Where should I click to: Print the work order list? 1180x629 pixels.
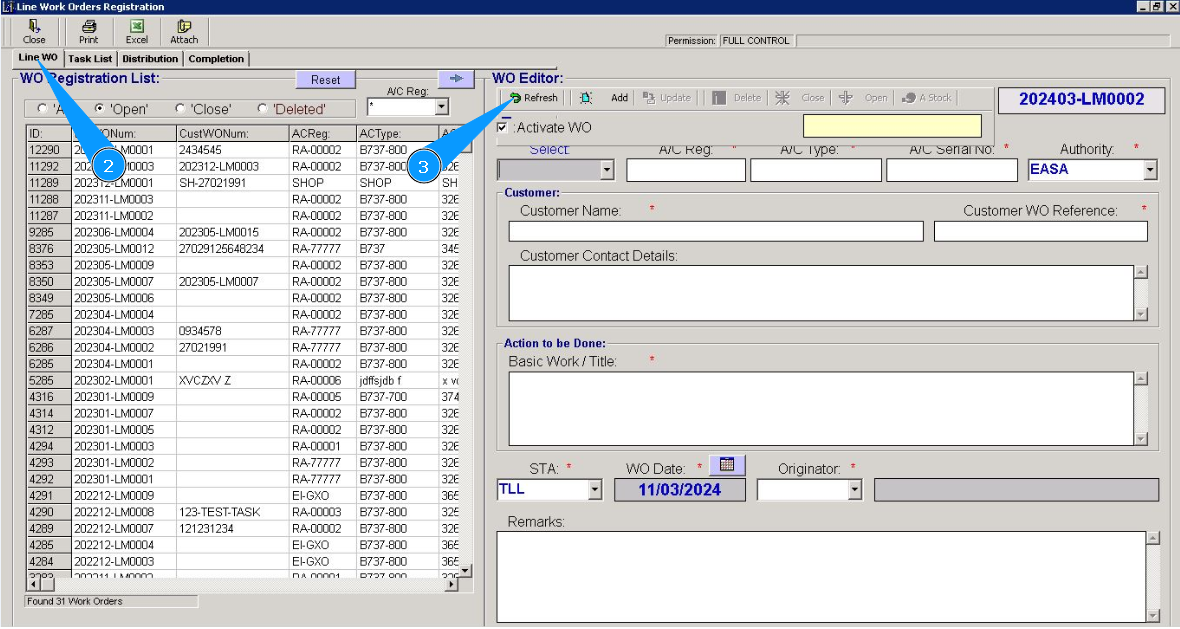[x=89, y=31]
